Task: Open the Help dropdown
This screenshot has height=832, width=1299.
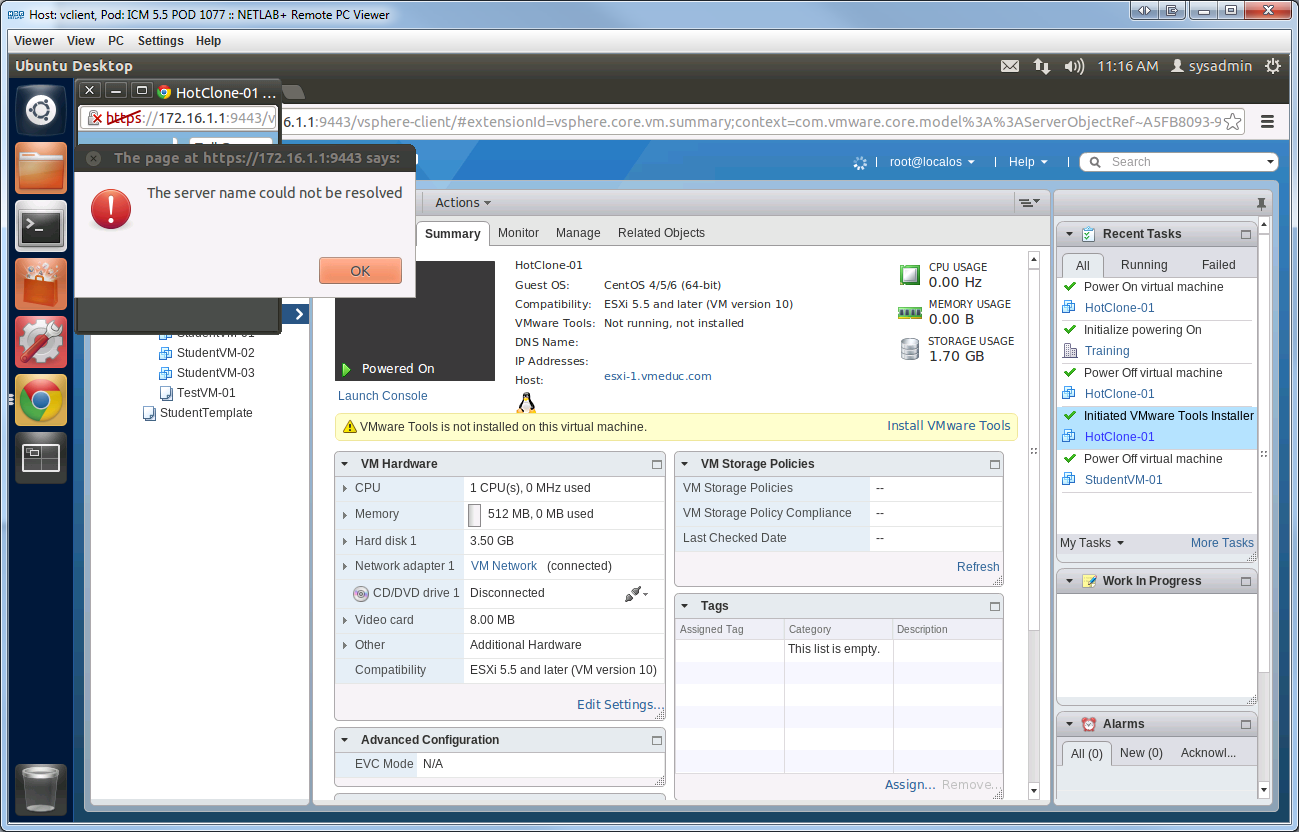Action: coord(1028,162)
